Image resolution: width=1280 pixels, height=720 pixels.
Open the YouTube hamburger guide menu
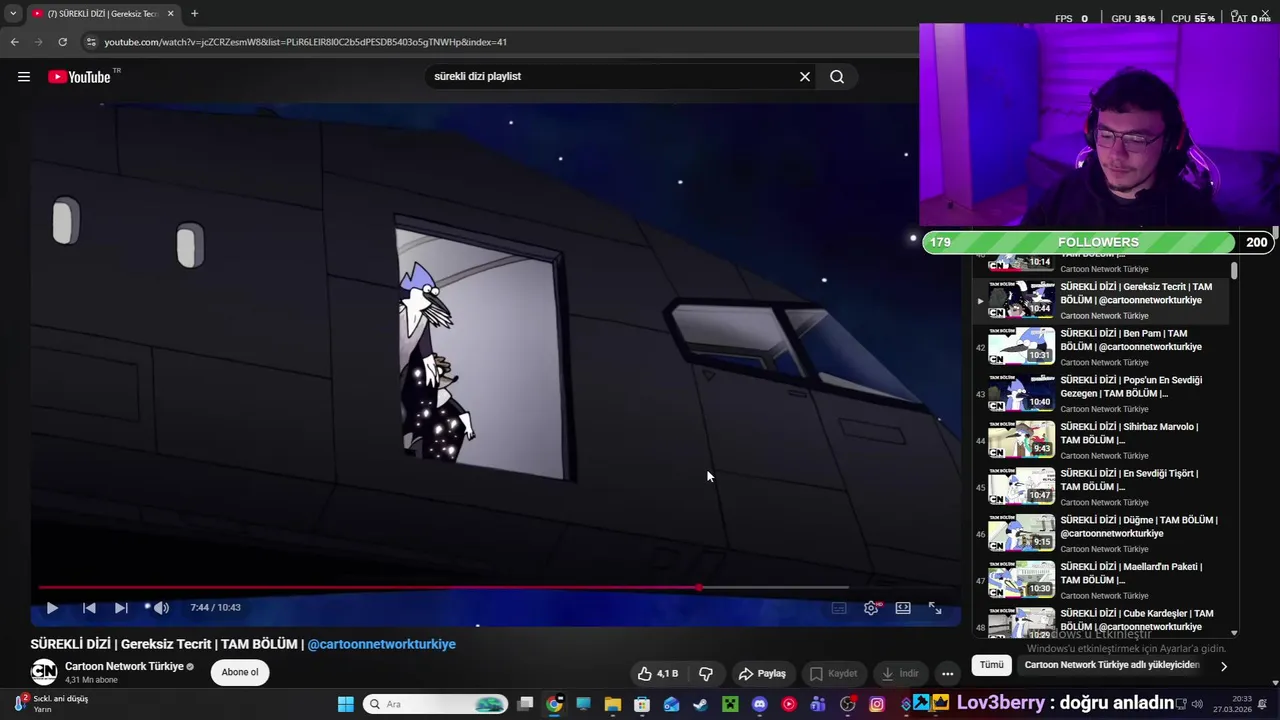click(24, 77)
